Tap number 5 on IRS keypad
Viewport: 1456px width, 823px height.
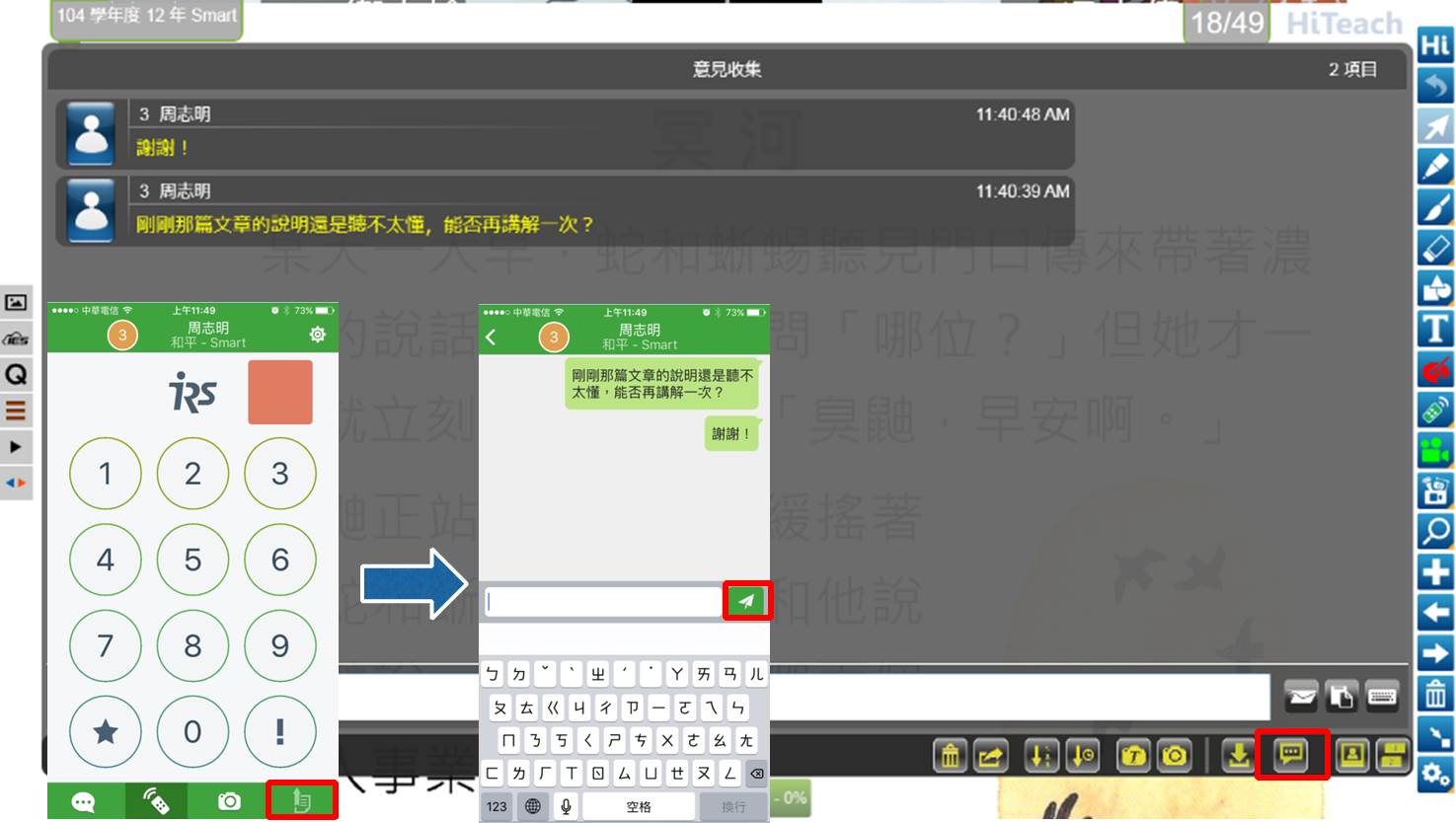click(x=192, y=560)
